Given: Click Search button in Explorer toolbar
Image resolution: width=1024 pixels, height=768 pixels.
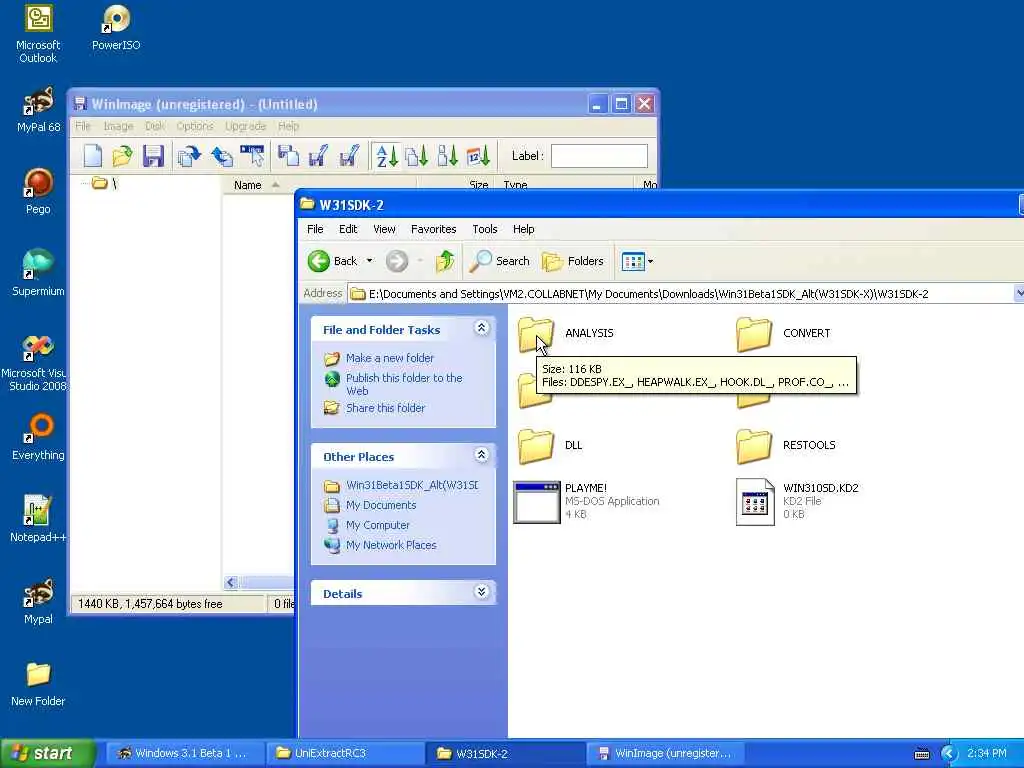Looking at the screenshot, I should coord(500,261).
